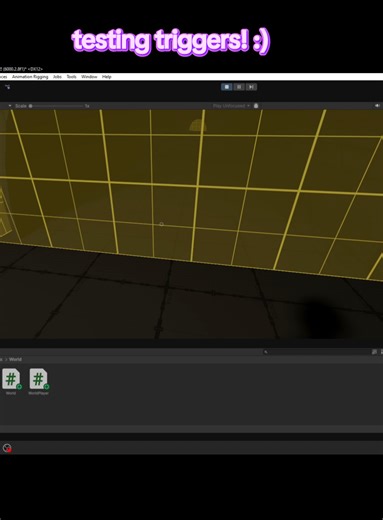Advance one frame with the Step button
The width and height of the screenshot is (383, 520).
pos(251,87)
